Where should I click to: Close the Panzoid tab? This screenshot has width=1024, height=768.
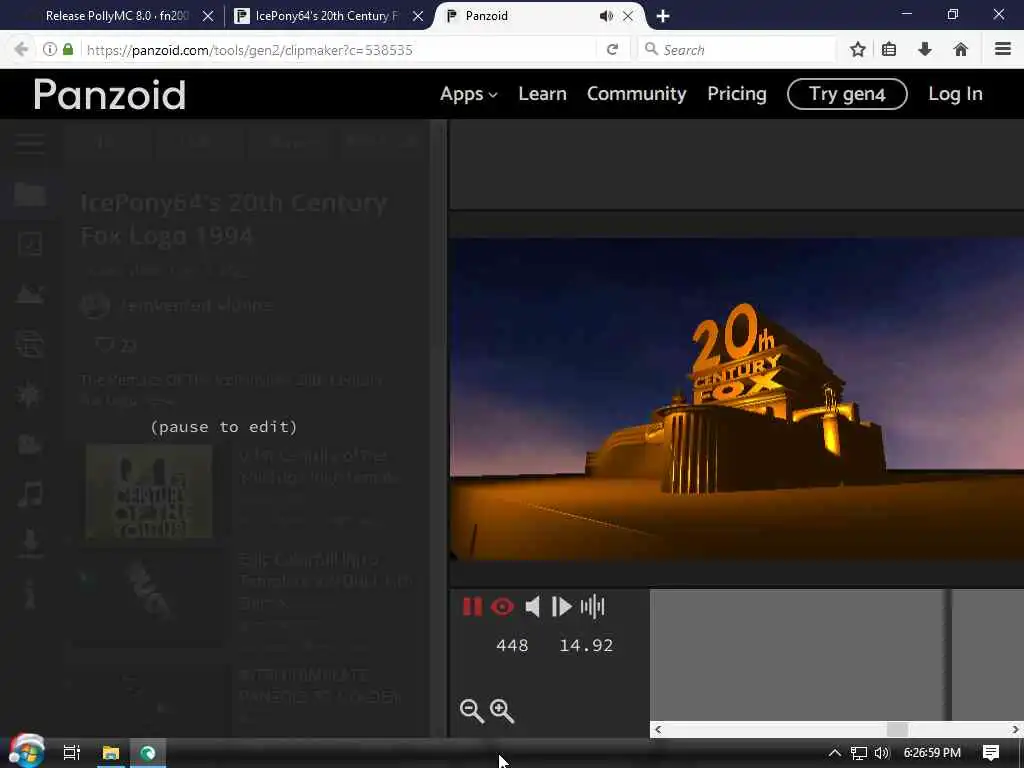click(x=628, y=16)
